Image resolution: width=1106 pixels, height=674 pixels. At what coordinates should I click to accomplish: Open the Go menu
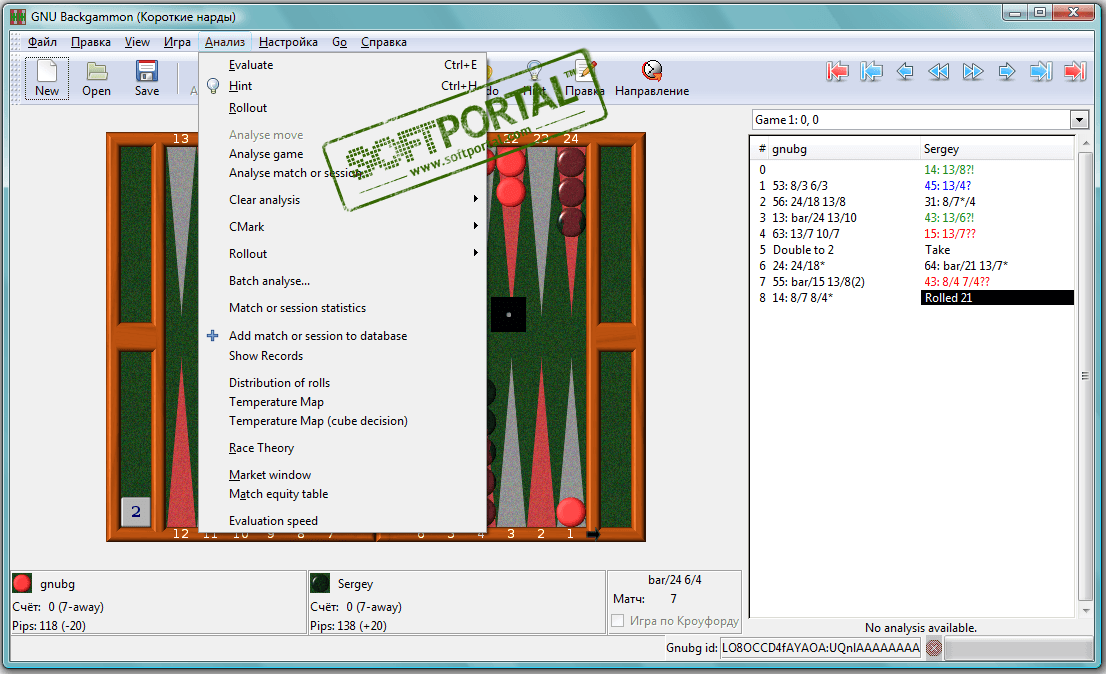339,42
